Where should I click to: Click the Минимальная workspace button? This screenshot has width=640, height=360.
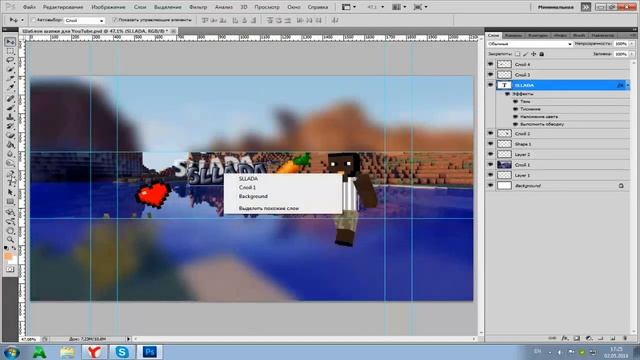[556, 7]
